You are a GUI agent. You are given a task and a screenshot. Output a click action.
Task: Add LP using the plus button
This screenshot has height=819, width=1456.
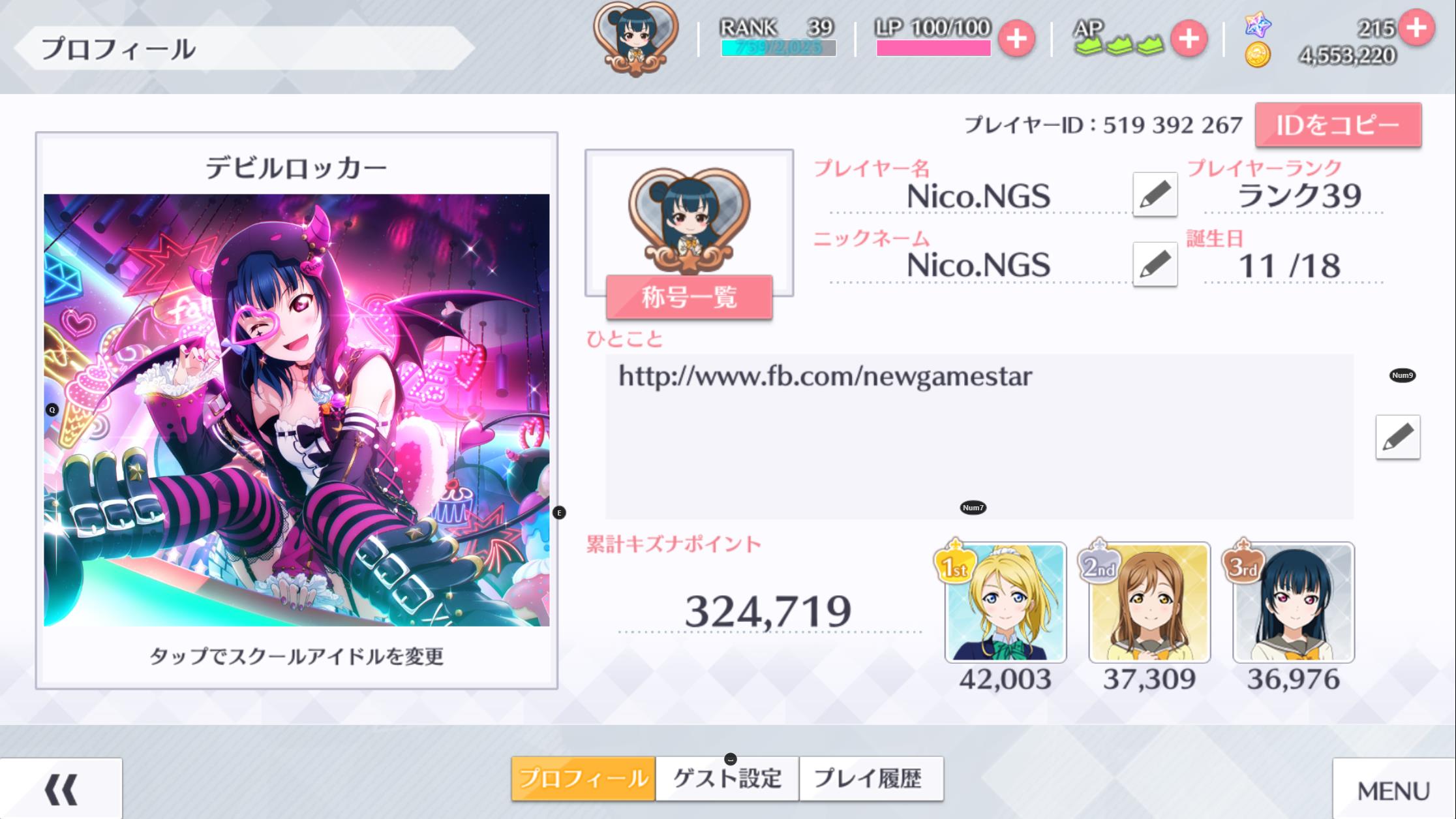(1016, 39)
